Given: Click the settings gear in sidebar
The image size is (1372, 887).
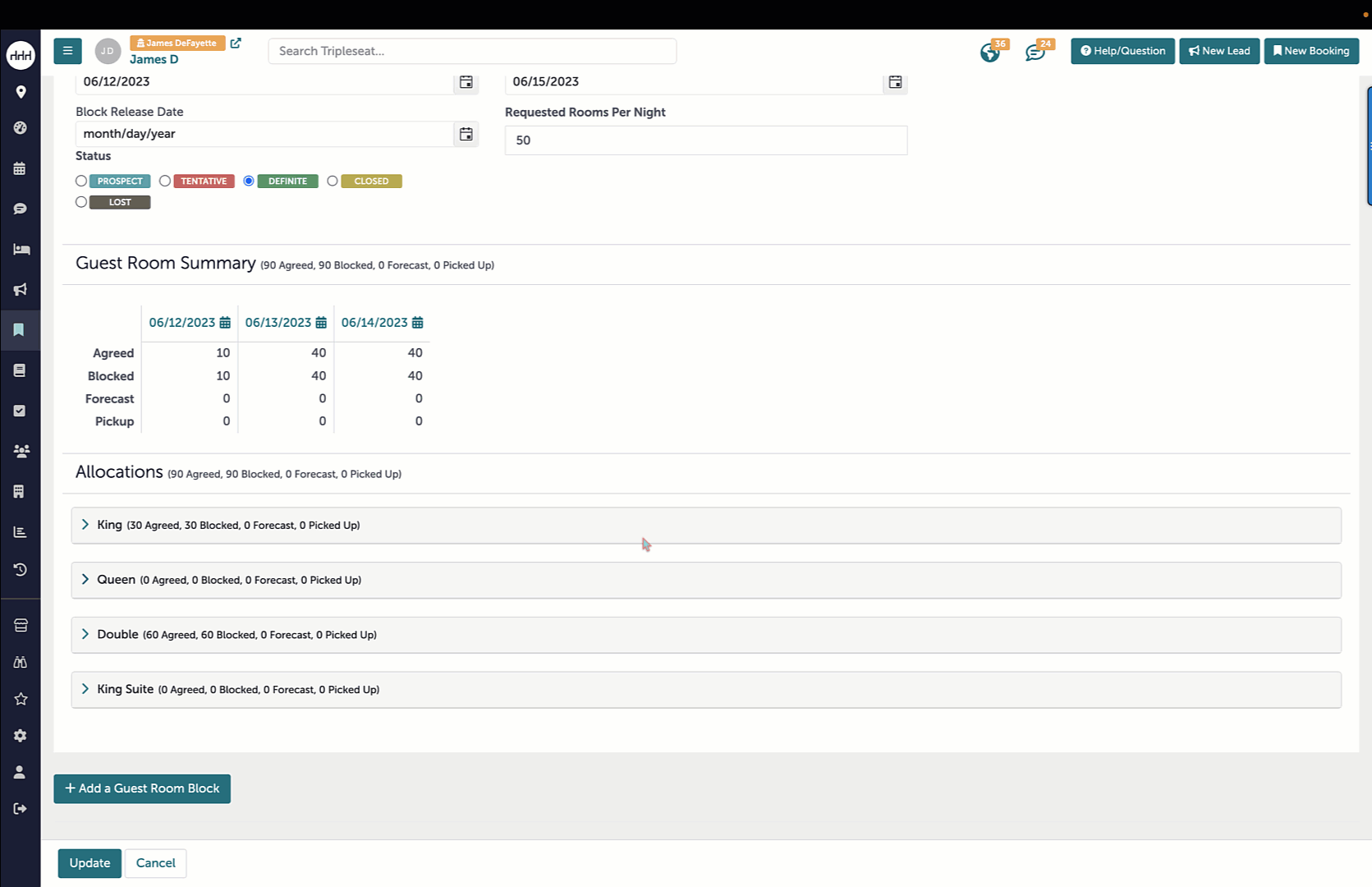Looking at the screenshot, I should point(21,736).
